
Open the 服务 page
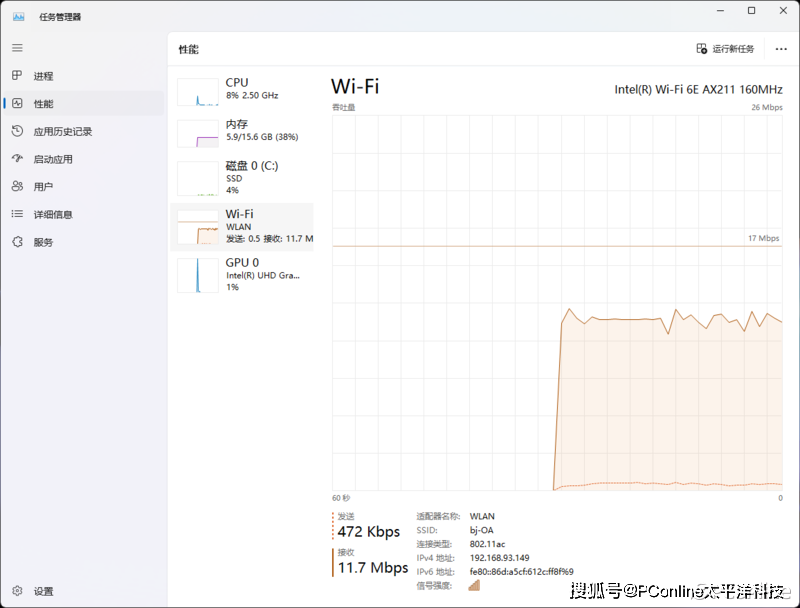click(84, 242)
